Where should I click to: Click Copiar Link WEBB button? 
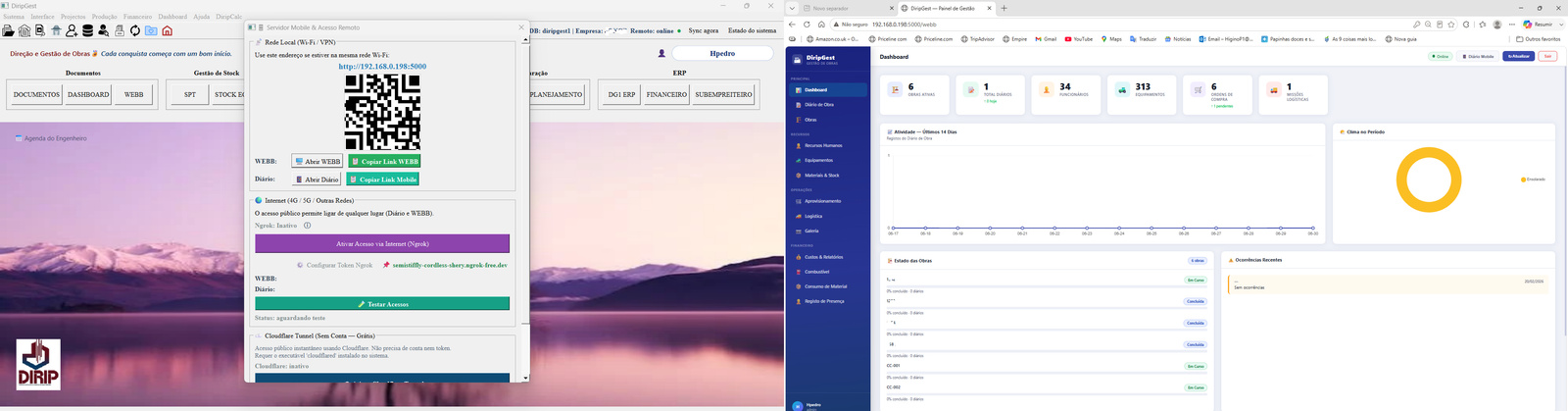click(x=384, y=161)
